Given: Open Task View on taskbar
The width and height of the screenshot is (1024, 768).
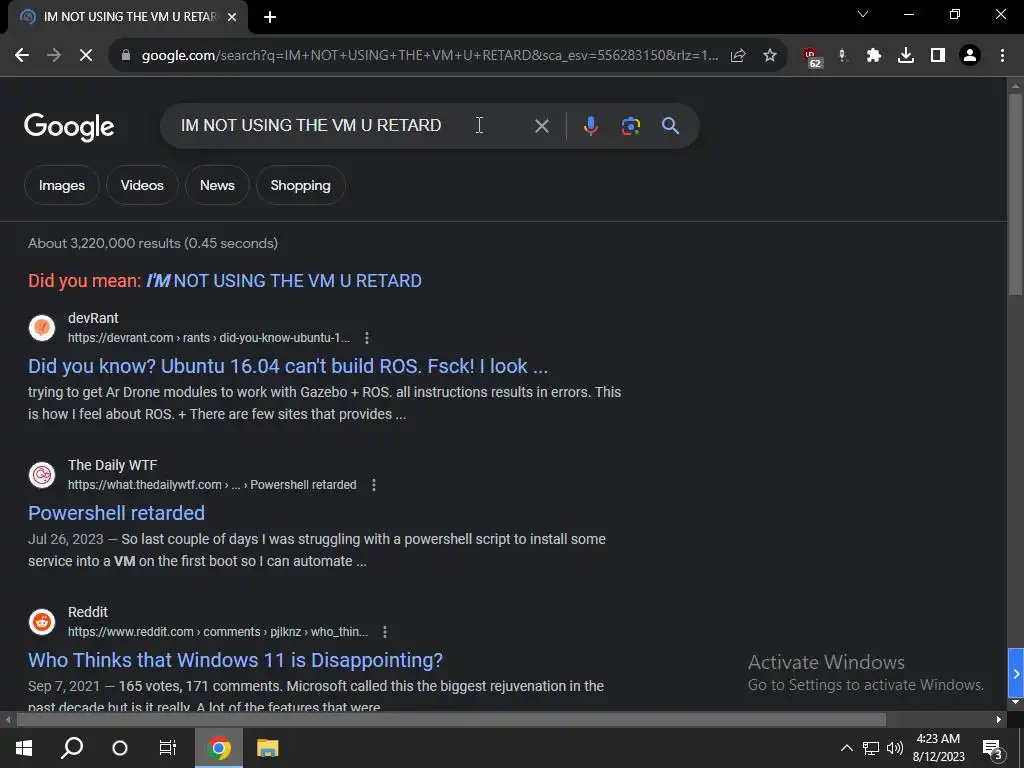Looking at the screenshot, I should (x=168, y=748).
